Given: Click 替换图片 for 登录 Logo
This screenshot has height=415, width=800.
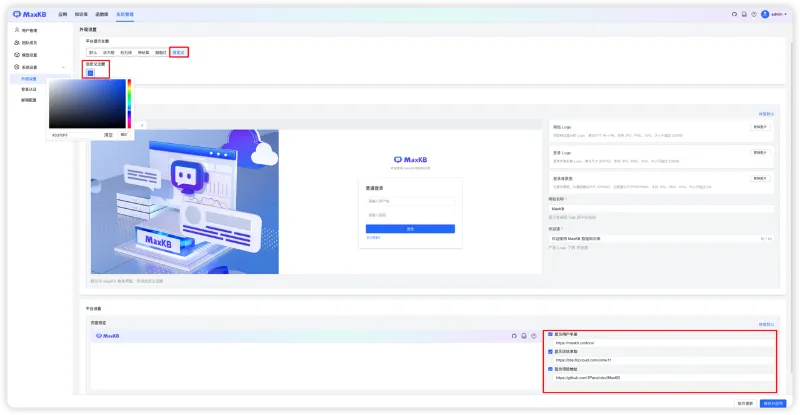Looking at the screenshot, I should pyautogui.click(x=760, y=152).
